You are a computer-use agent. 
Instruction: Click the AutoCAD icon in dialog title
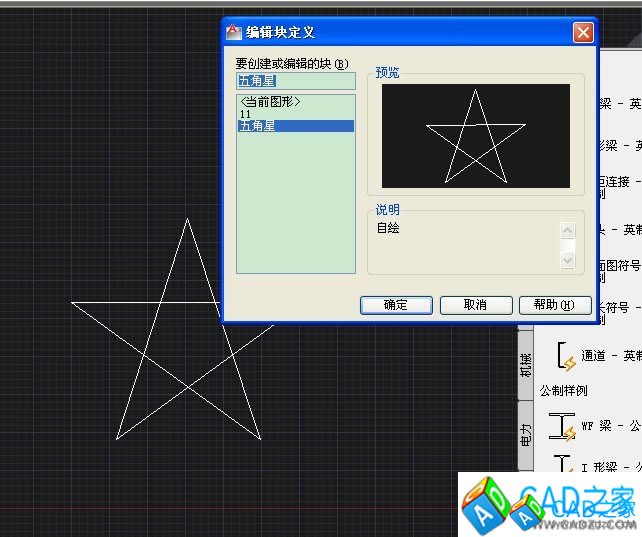[234, 32]
